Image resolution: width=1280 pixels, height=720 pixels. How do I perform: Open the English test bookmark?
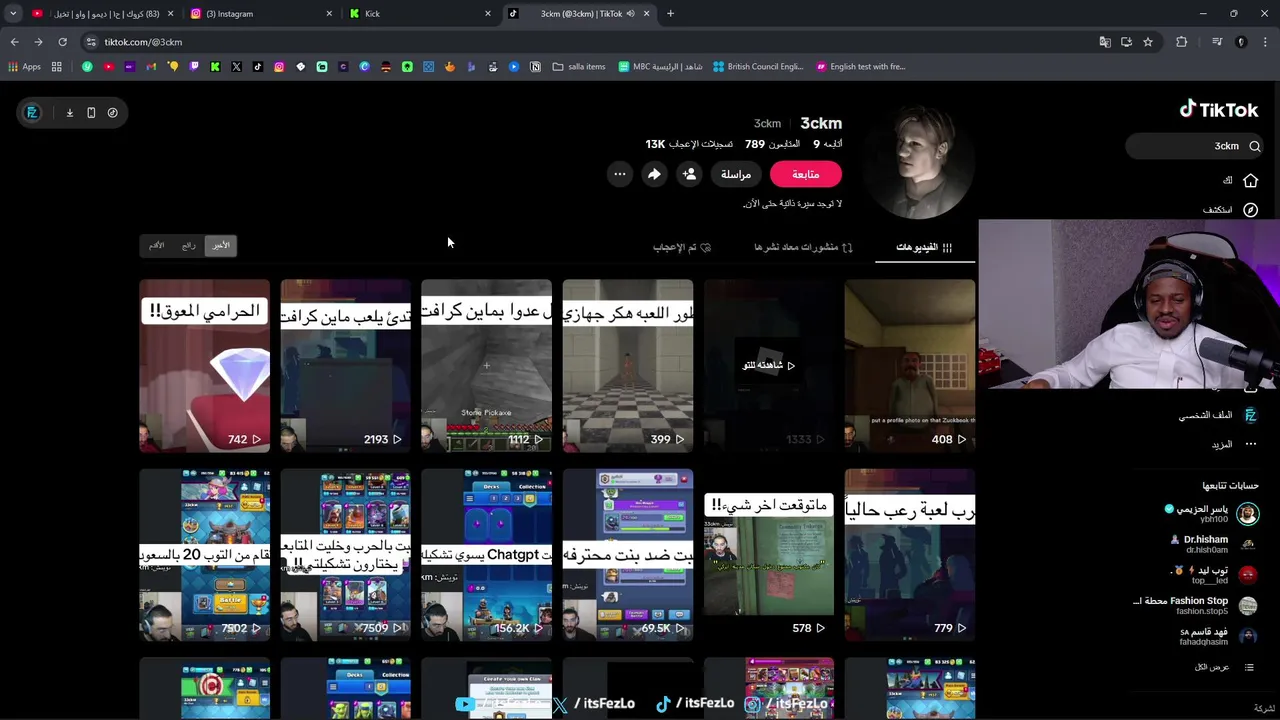point(860,67)
